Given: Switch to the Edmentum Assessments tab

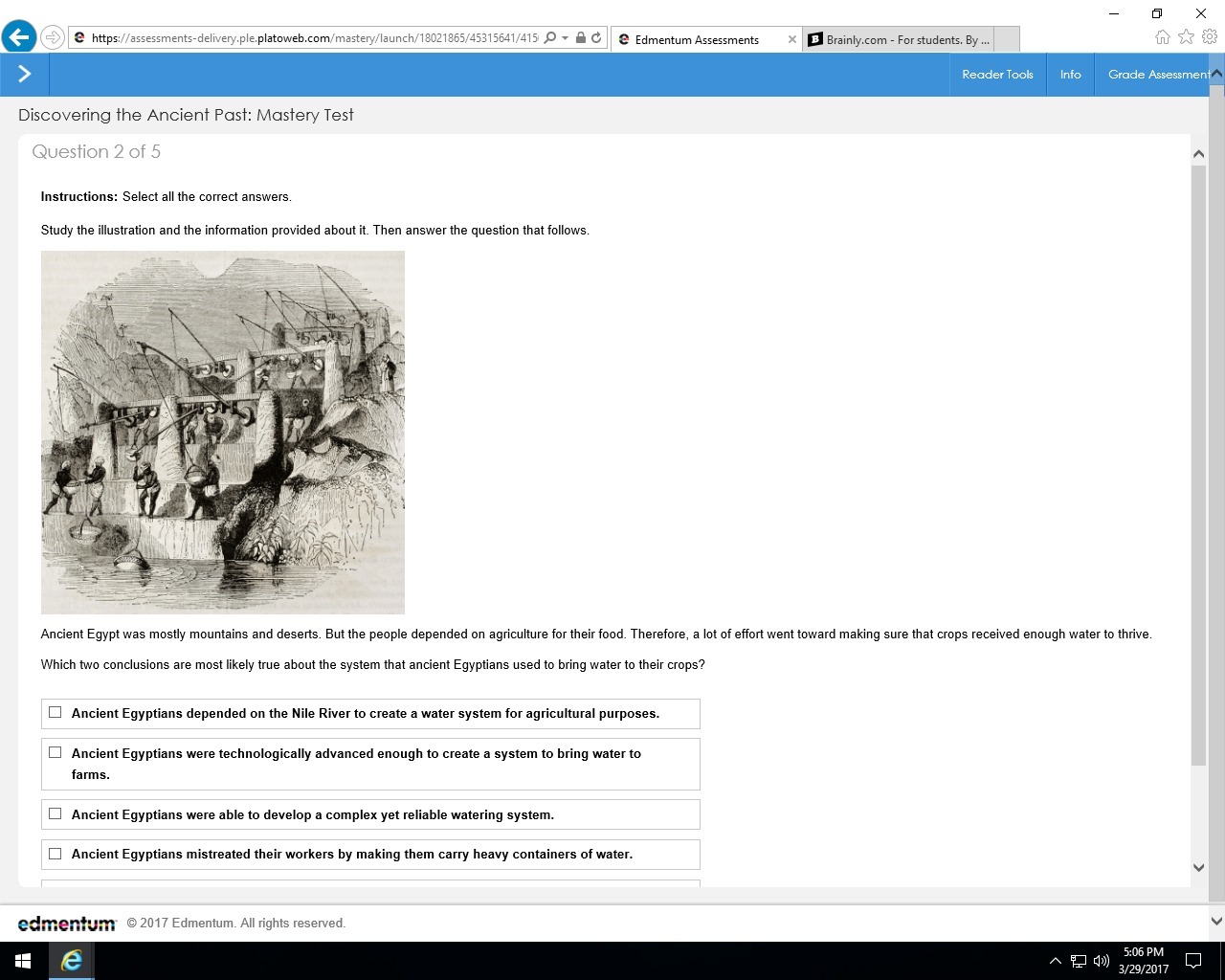Looking at the screenshot, I should pyautogui.click(x=705, y=39).
